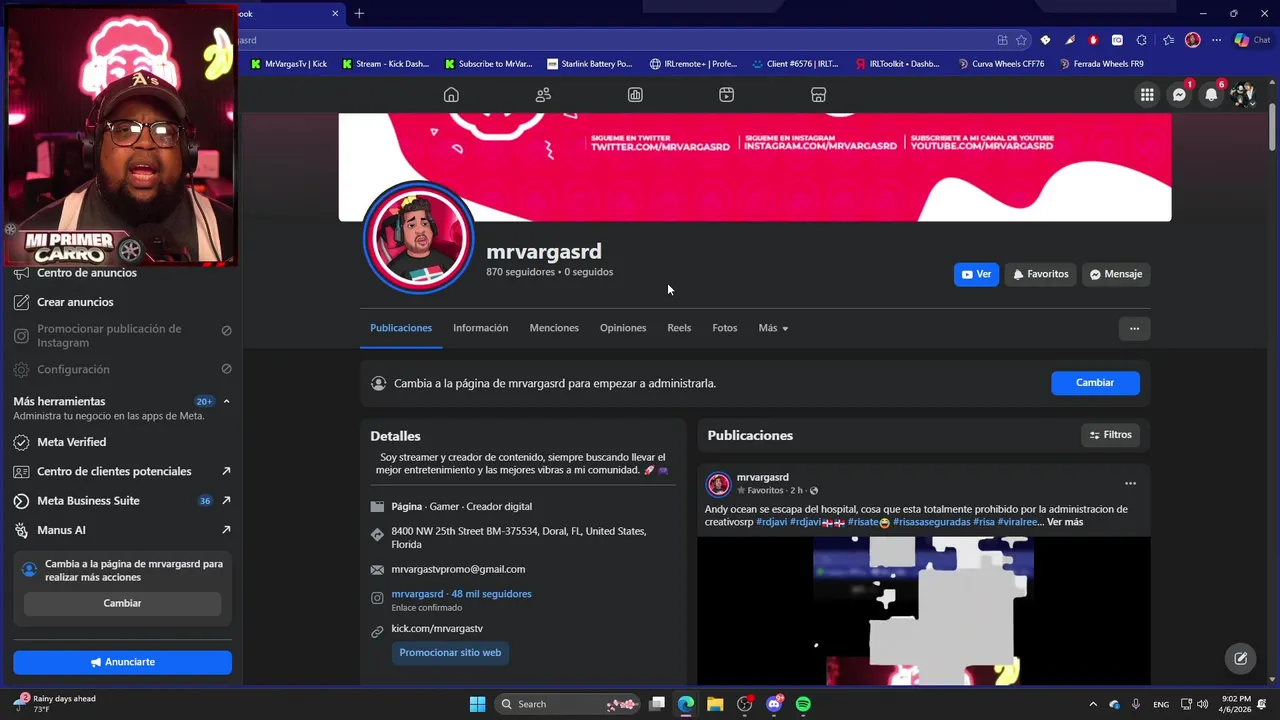Open Discord from the taskbar
The image size is (1280, 720).
774,704
